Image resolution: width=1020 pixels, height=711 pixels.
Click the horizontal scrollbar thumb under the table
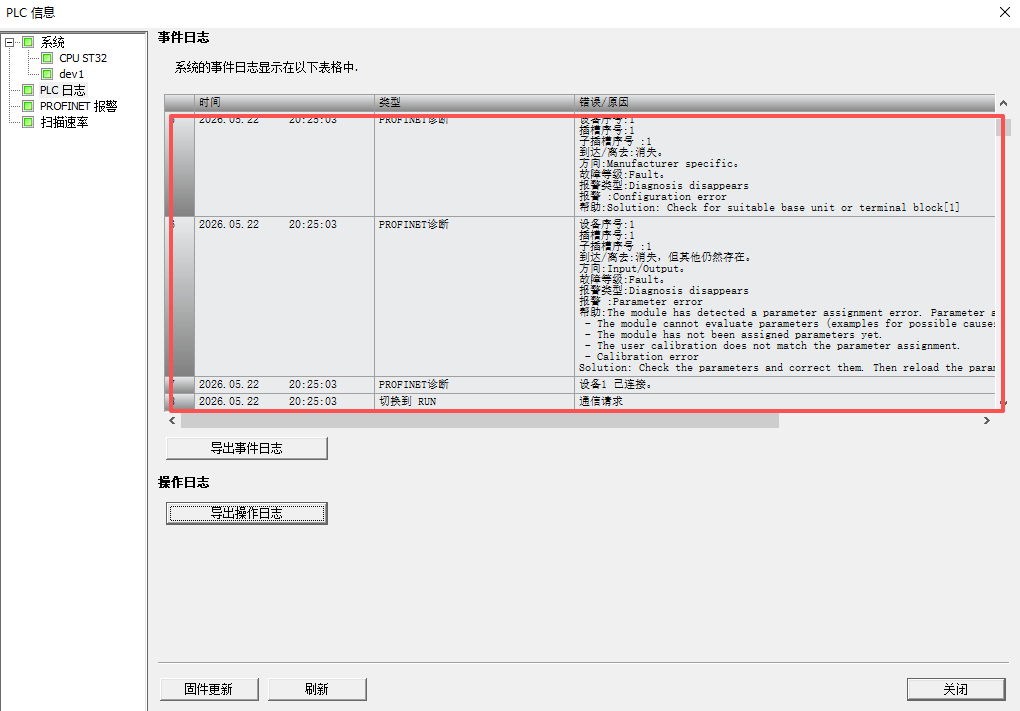479,421
